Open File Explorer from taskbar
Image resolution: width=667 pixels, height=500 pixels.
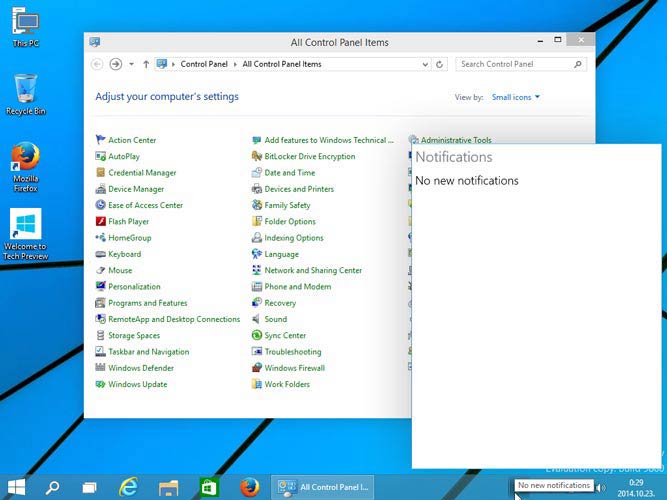coord(168,487)
